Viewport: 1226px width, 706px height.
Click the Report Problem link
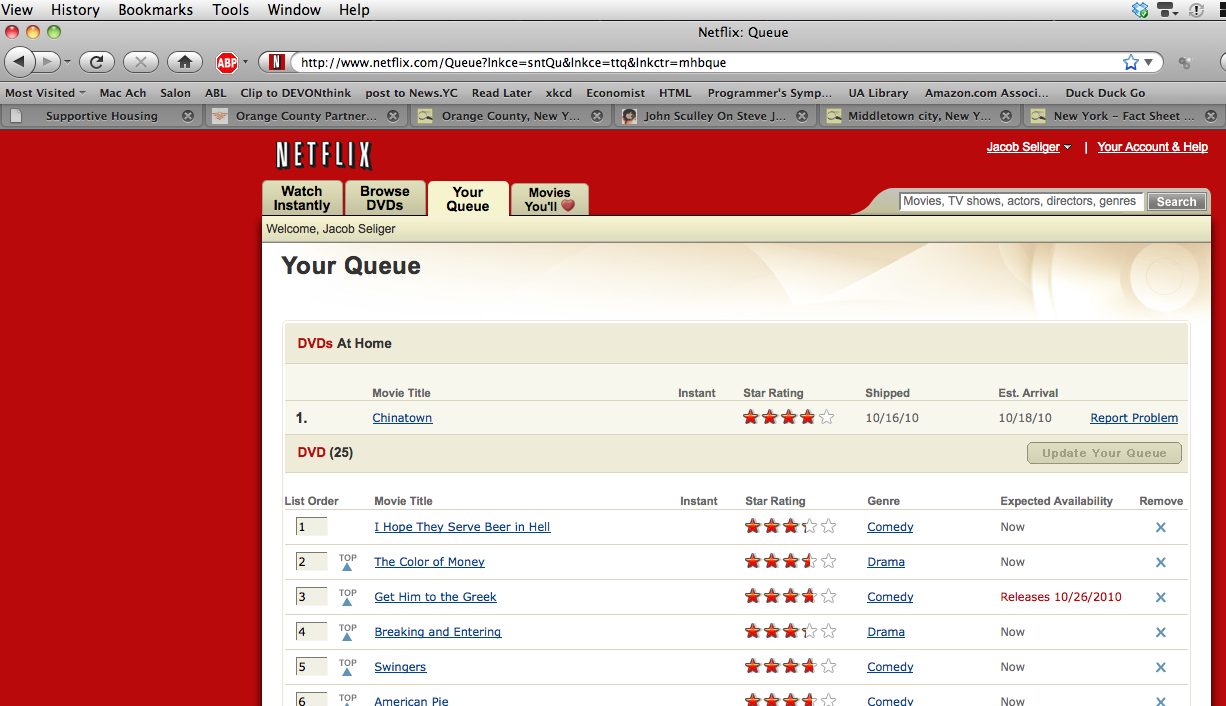tap(1133, 418)
